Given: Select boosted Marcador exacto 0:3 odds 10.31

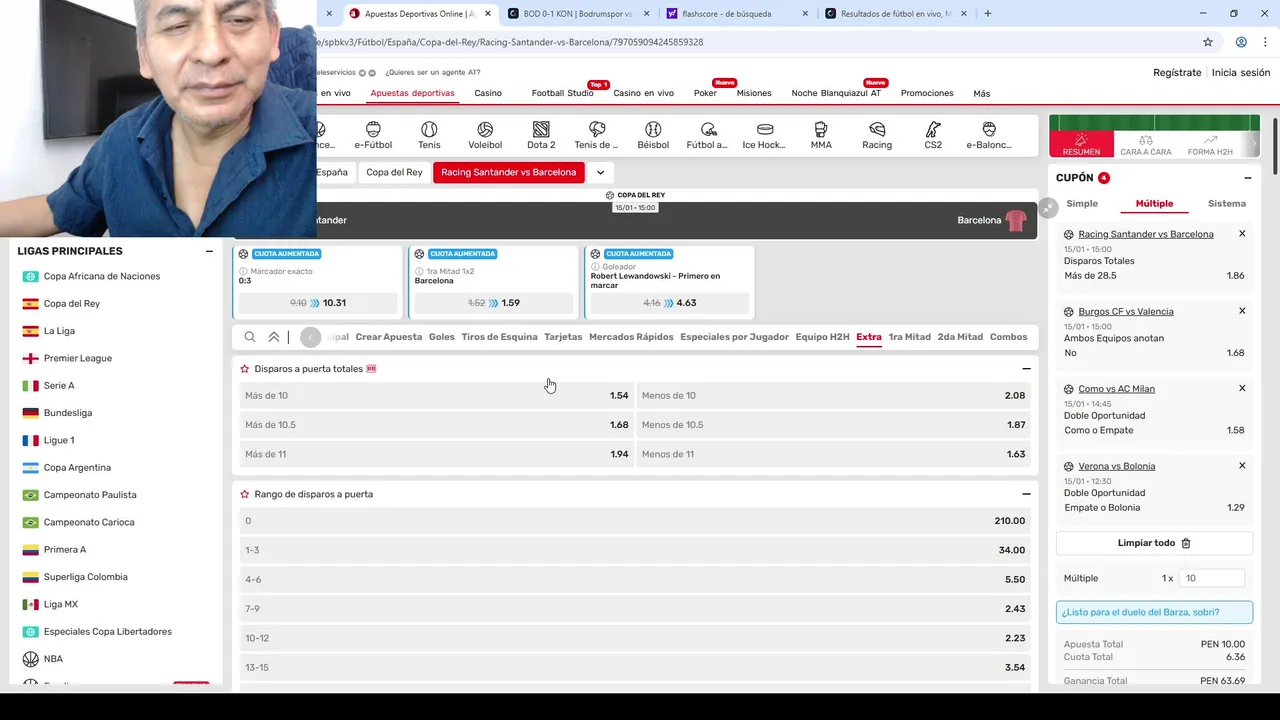Looking at the screenshot, I should (x=317, y=303).
